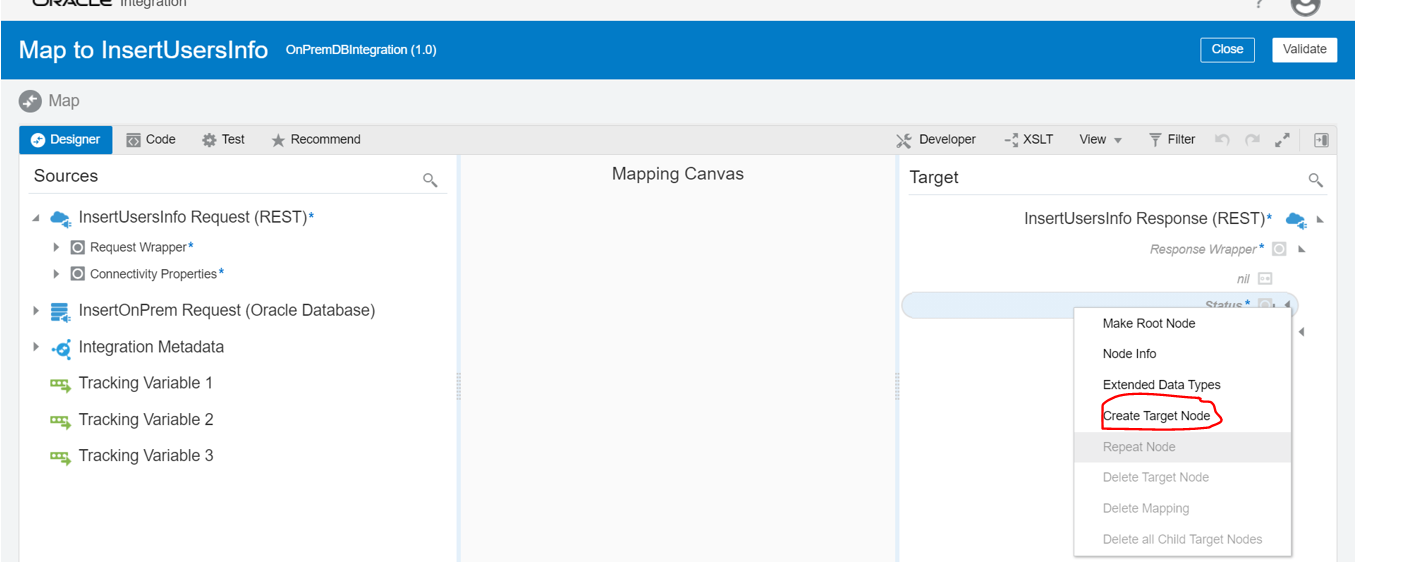1418x562 pixels.
Task: Select the Response Wrapper target label
Action: [x=1203, y=249]
